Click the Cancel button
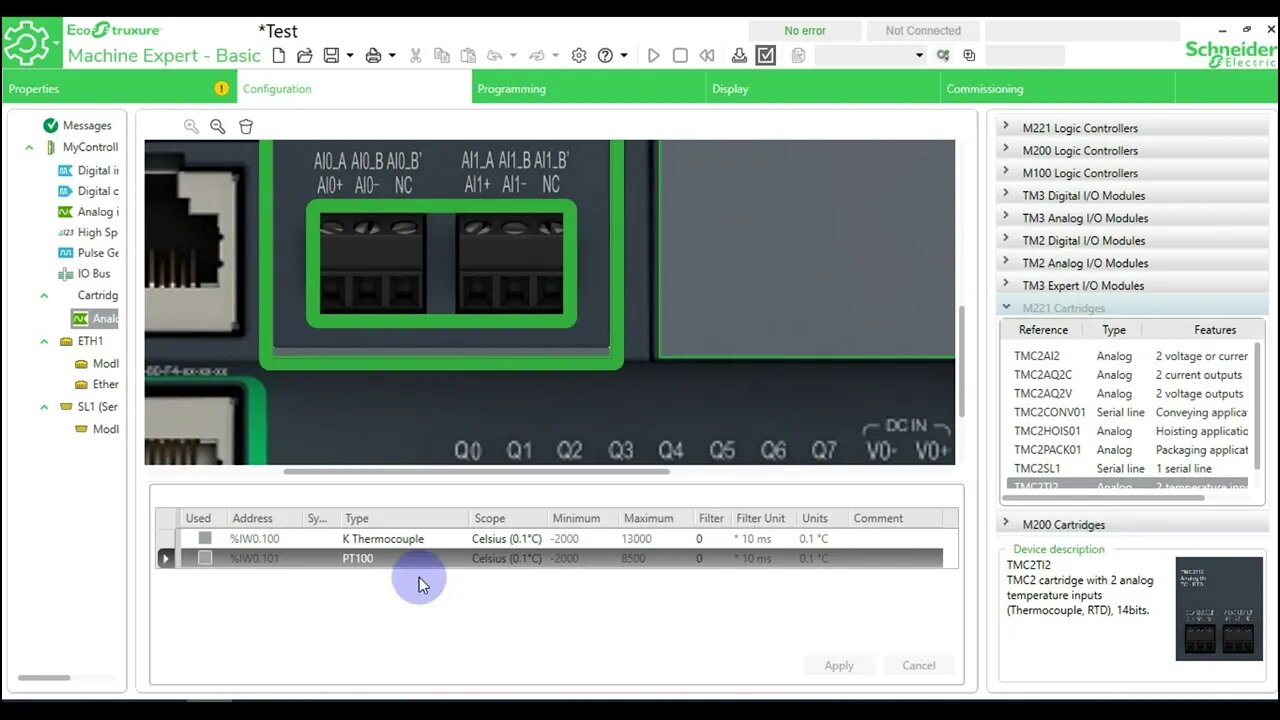The width and height of the screenshot is (1280, 720). [x=918, y=665]
